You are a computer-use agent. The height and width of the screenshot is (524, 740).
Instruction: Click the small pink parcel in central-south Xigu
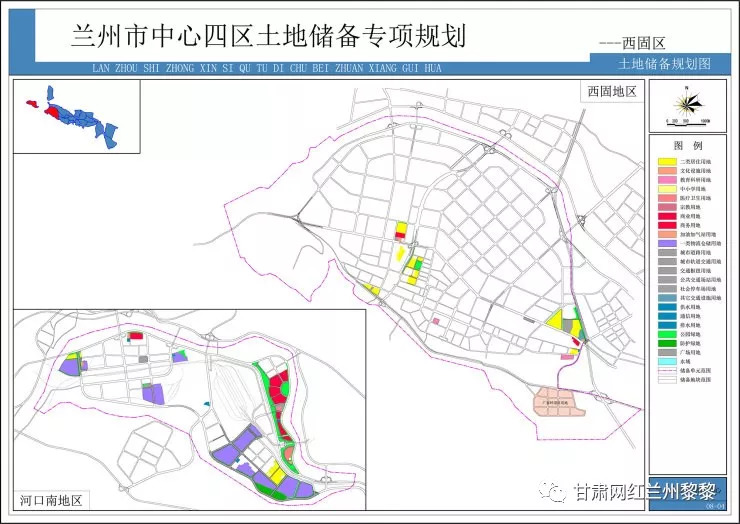[x=436, y=321]
